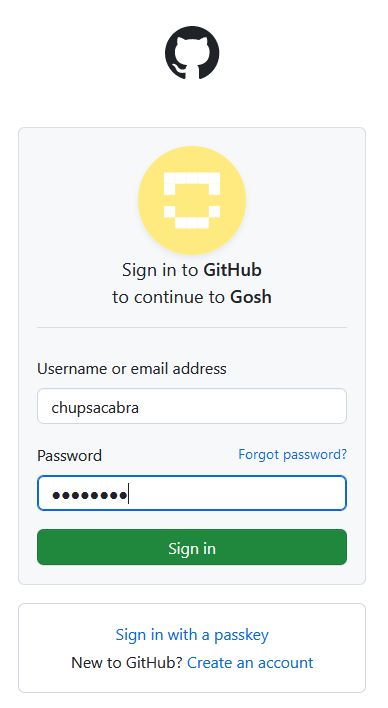Image resolution: width=388 pixels, height=708 pixels.
Task: Click the white pixel face inside the Gosh logo
Action: (x=192, y=200)
